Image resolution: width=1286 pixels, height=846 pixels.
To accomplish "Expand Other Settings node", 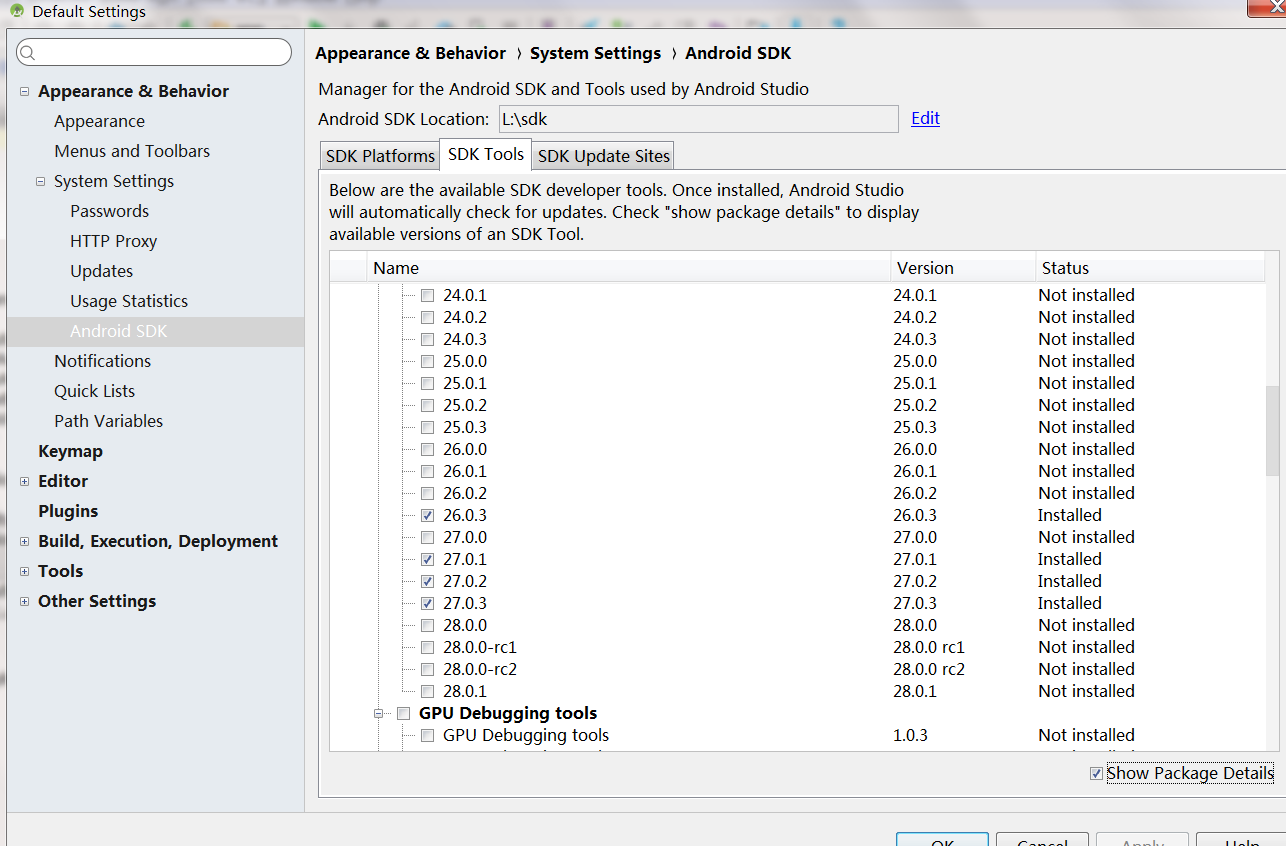I will pos(24,601).
